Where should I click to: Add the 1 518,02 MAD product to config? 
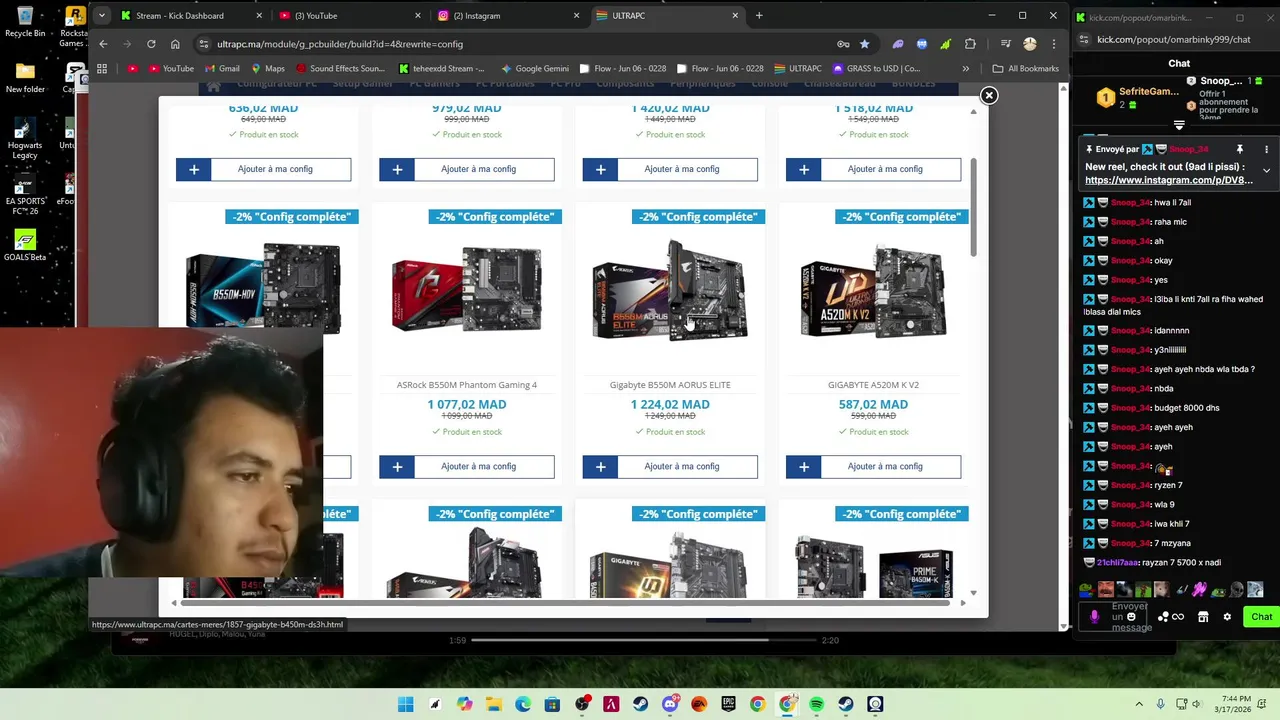coord(873,169)
